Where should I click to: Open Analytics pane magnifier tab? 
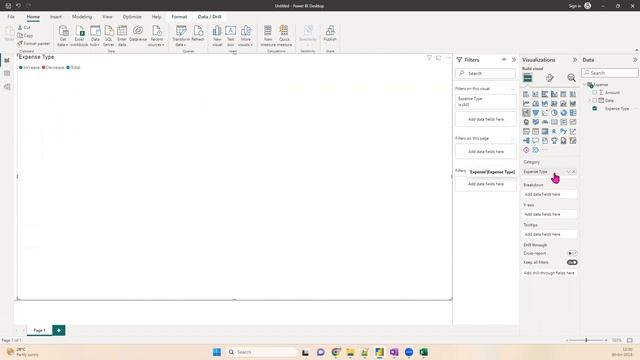(x=571, y=78)
